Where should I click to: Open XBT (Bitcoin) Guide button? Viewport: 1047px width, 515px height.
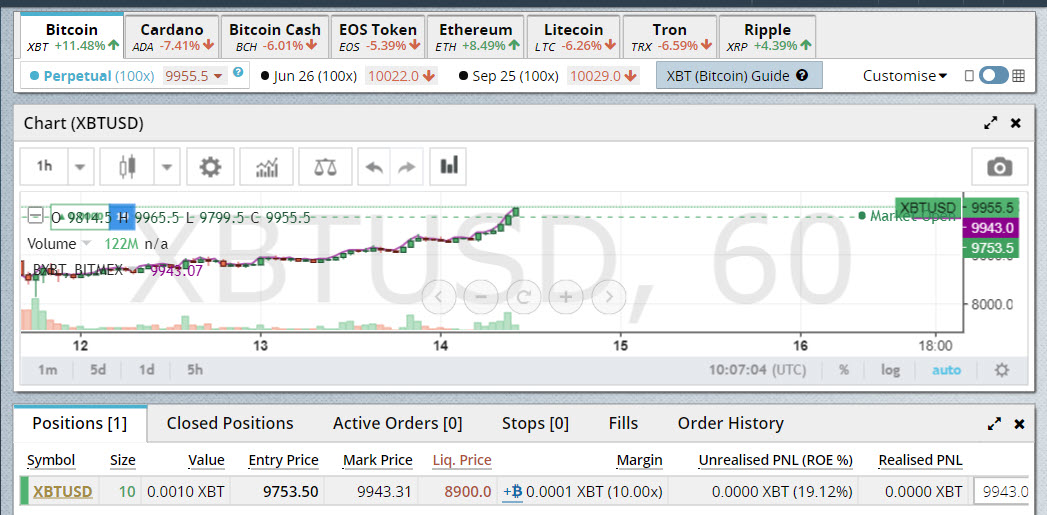point(739,75)
